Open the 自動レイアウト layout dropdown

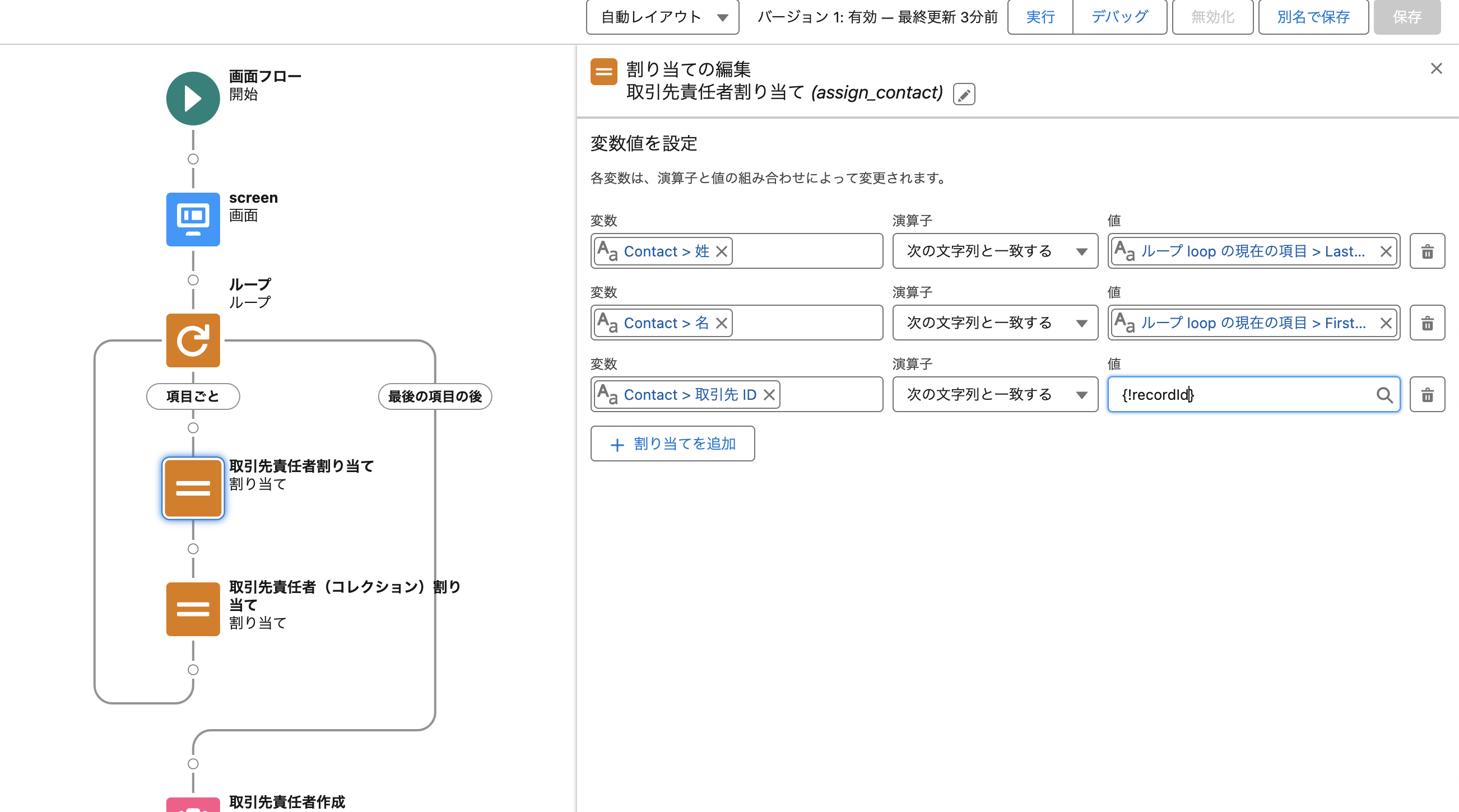tap(662, 17)
